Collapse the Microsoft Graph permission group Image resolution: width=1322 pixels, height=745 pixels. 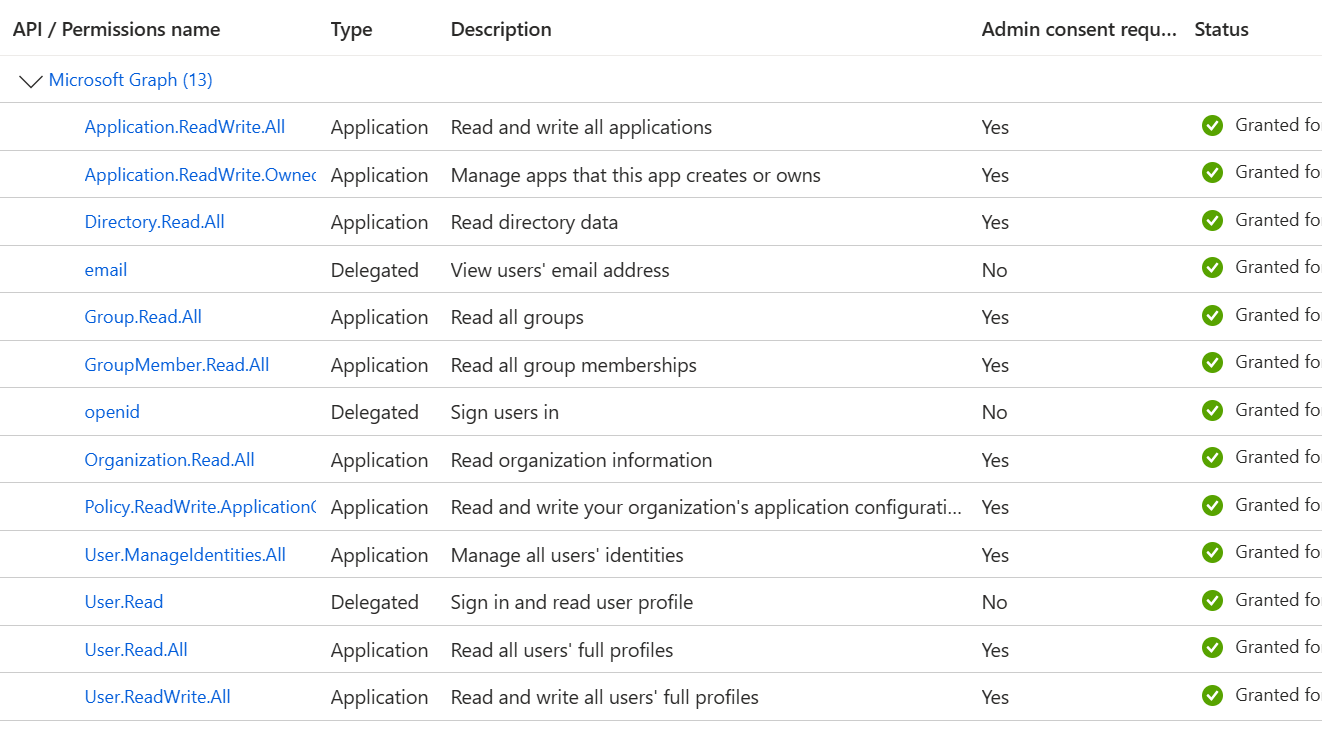pos(30,80)
